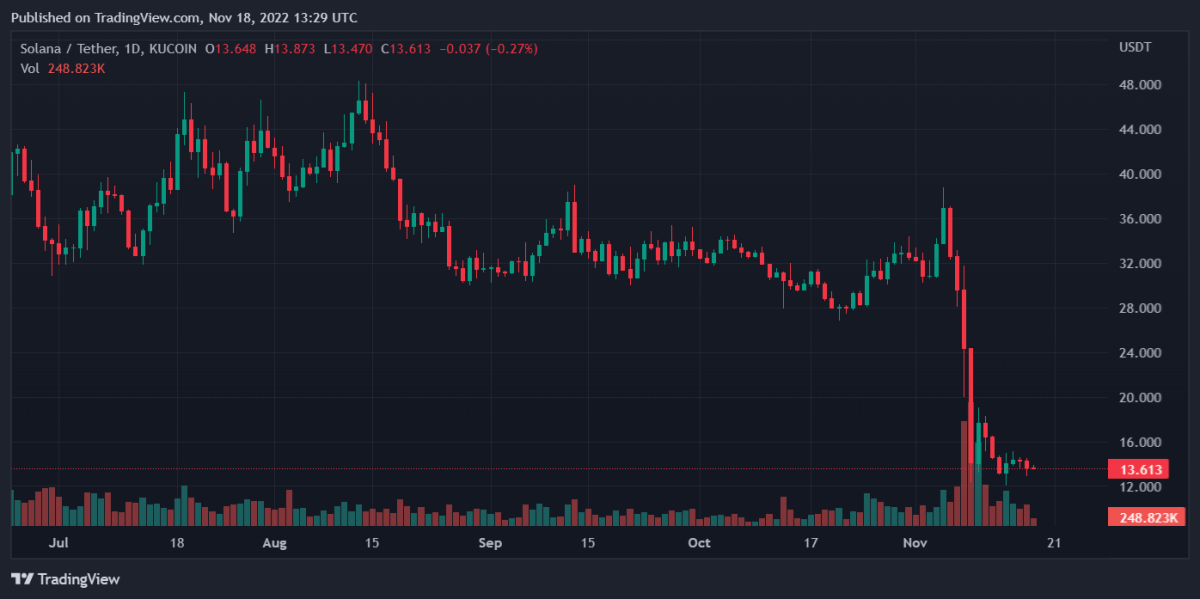Click the high value H13.873

pos(290,48)
